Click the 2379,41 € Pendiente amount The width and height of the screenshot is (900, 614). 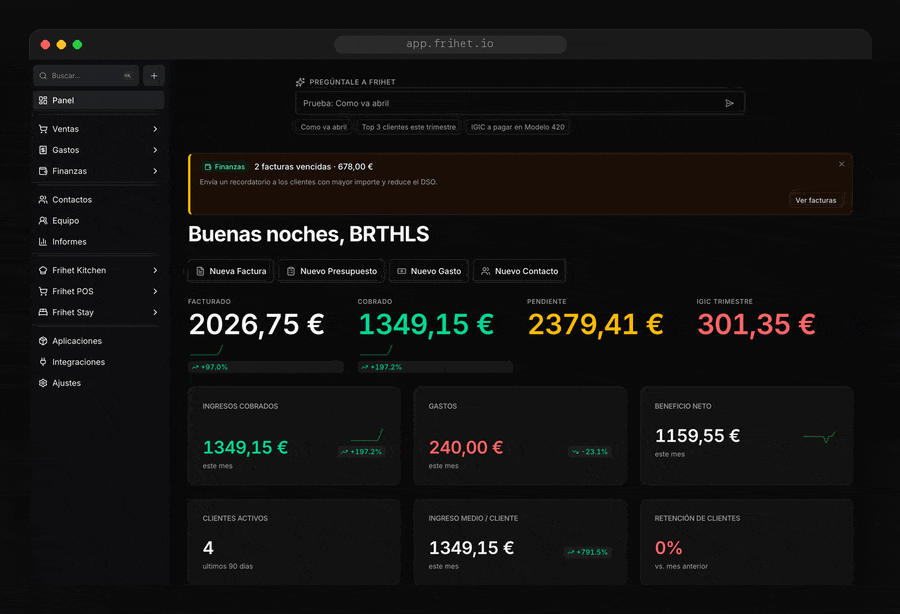596,325
